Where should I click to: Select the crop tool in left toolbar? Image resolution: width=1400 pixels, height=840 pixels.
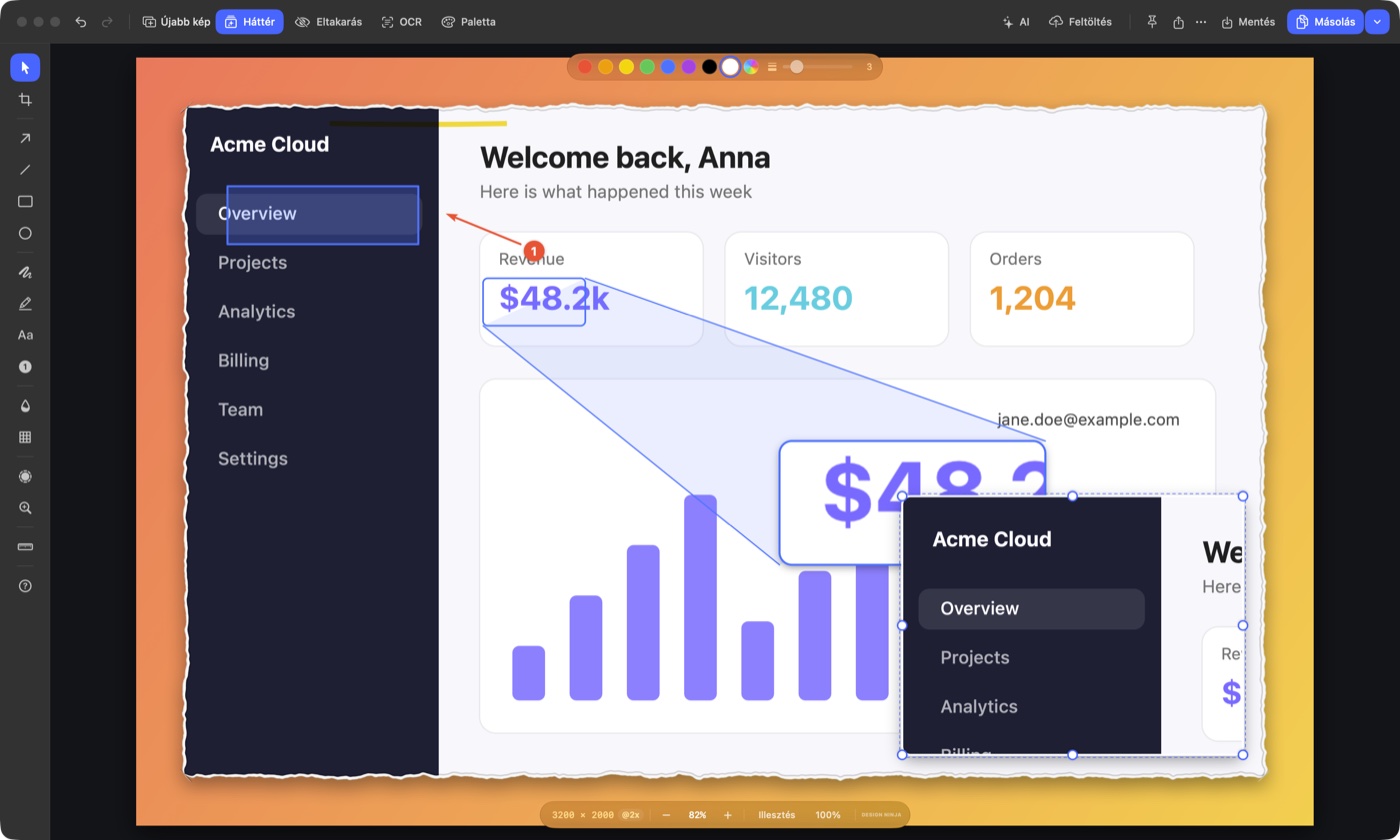click(25, 99)
